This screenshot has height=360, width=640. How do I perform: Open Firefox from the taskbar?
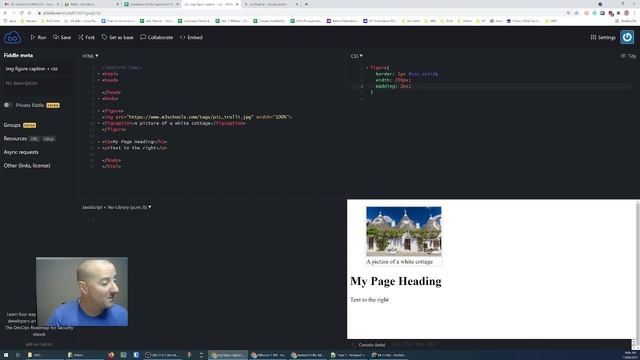(111, 355)
